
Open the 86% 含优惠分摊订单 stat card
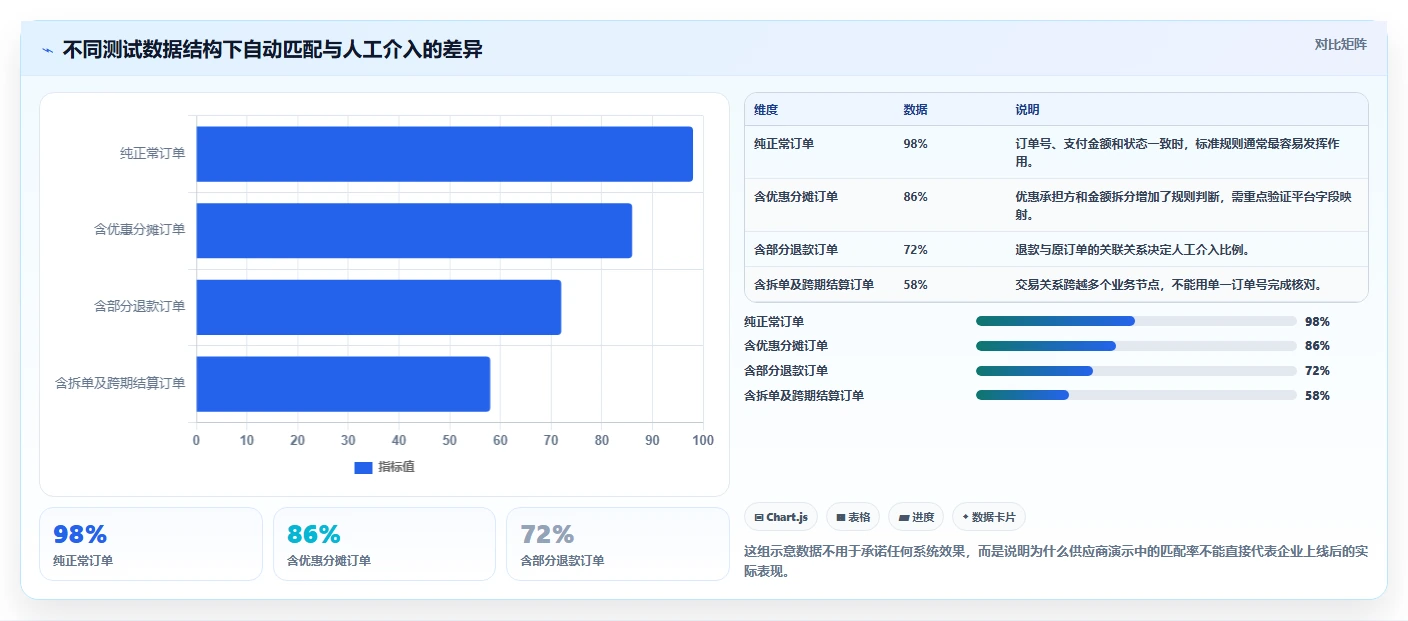pos(384,544)
